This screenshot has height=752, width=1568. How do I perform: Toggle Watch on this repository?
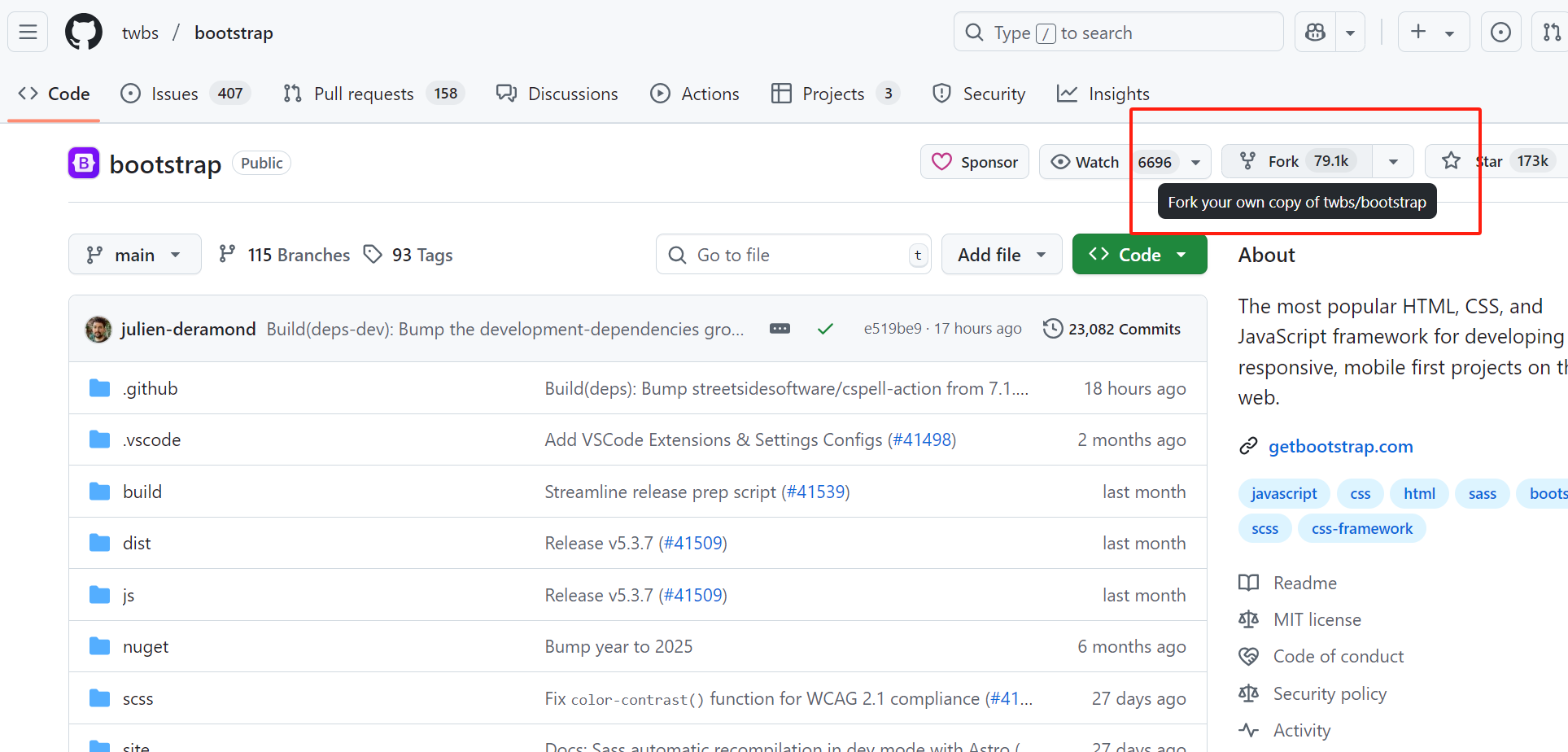click(x=1085, y=162)
